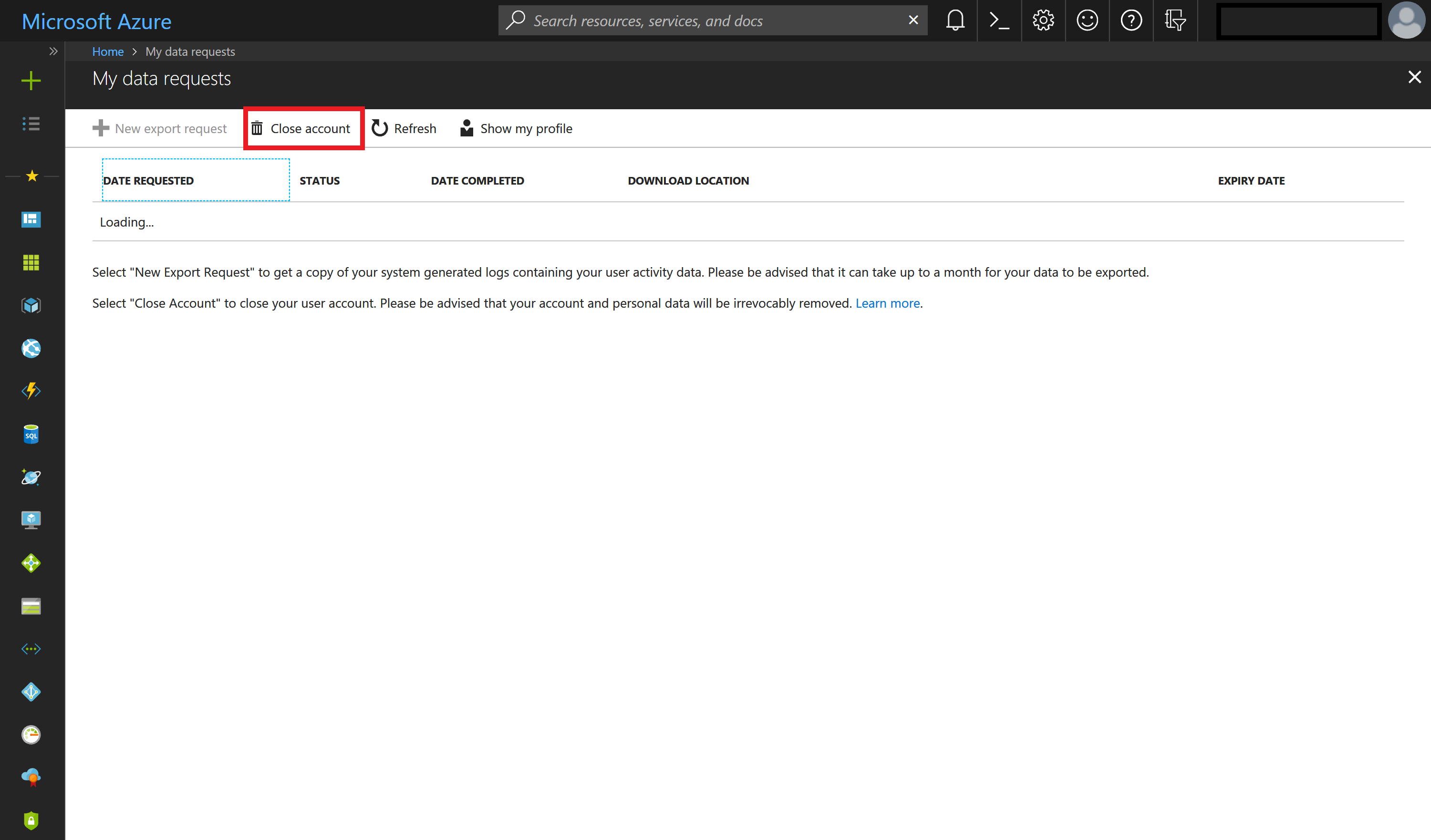
Task: Click the STATUS column header
Action: 319,180
